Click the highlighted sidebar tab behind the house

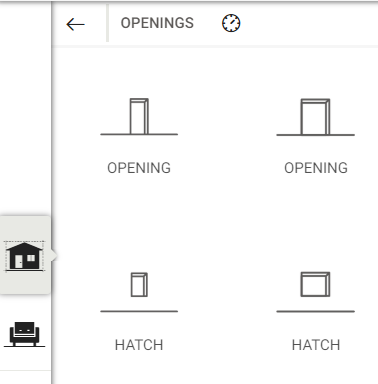pos(25,255)
